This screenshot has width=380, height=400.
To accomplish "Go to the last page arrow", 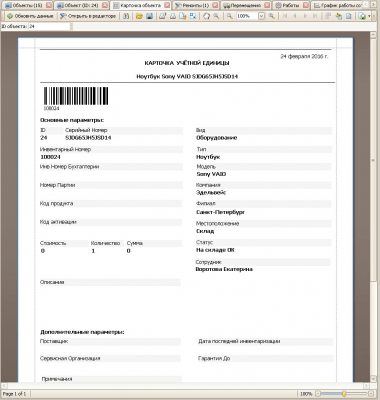I will coord(315,16).
